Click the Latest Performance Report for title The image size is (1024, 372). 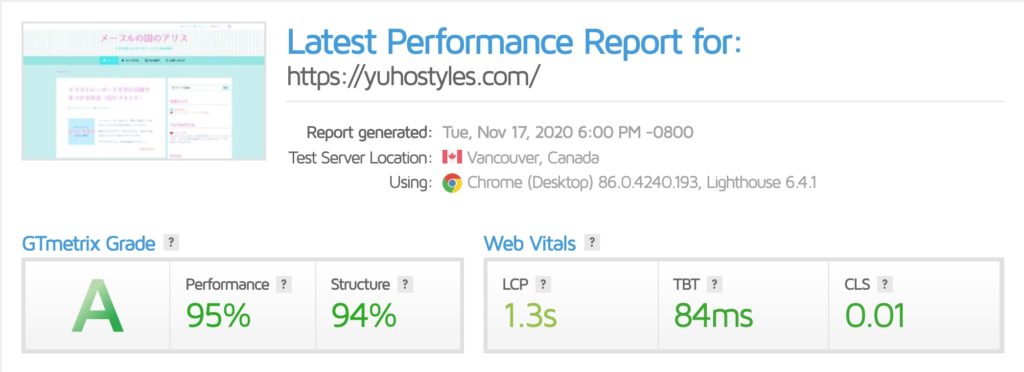click(515, 42)
